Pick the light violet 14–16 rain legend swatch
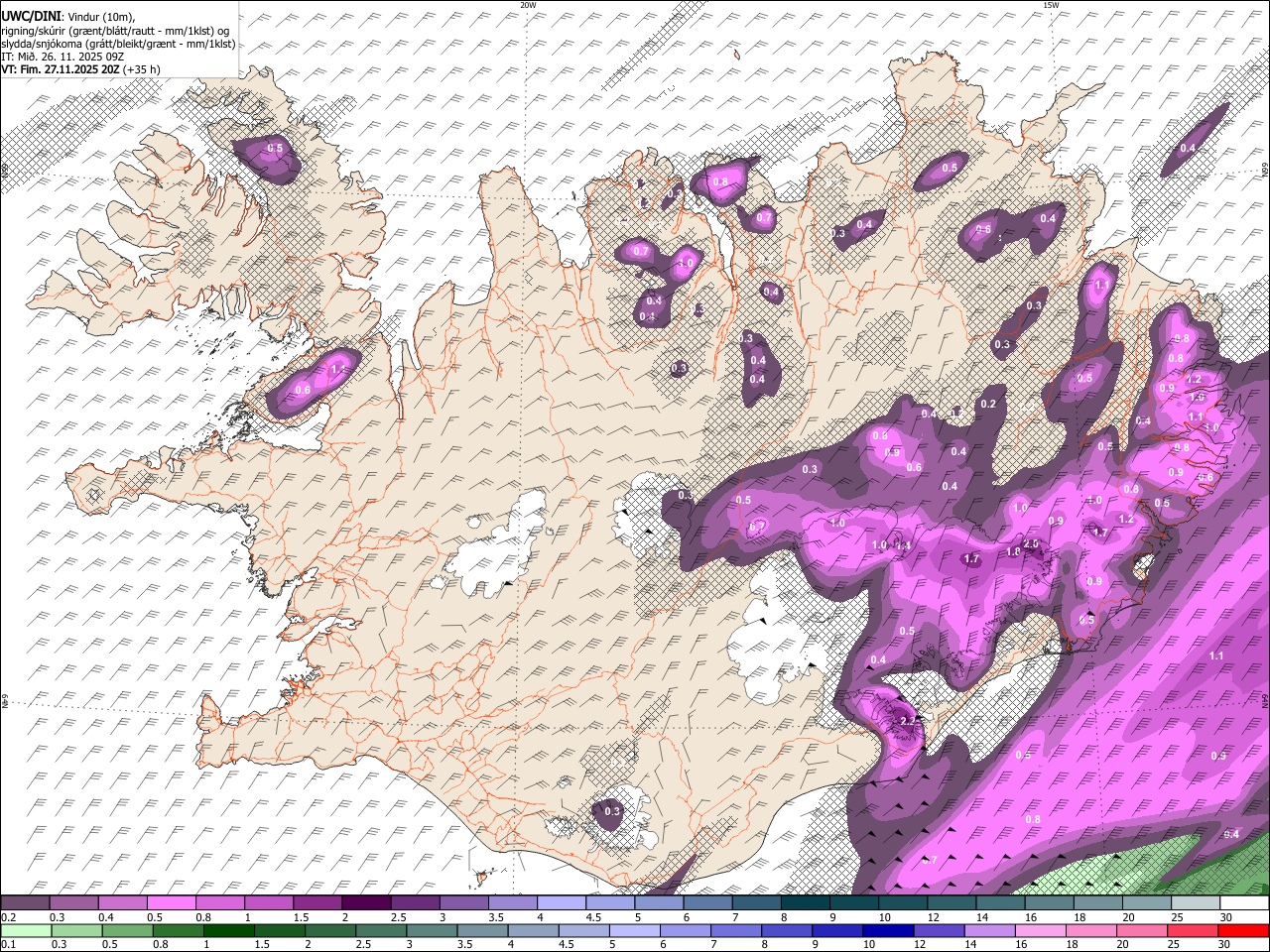The width and height of the screenshot is (1270, 952). 991,930
